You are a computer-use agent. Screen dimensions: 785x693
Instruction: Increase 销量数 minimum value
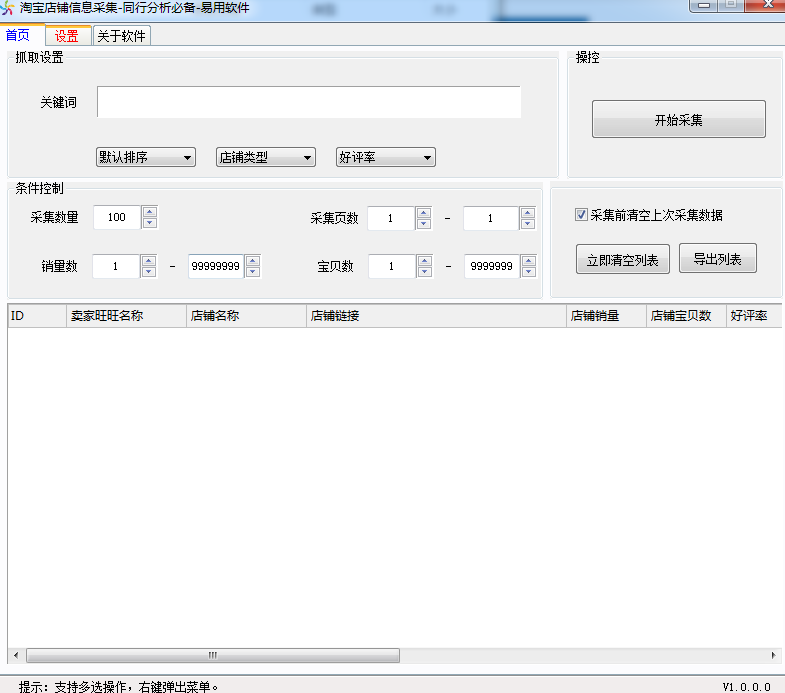coord(149,260)
